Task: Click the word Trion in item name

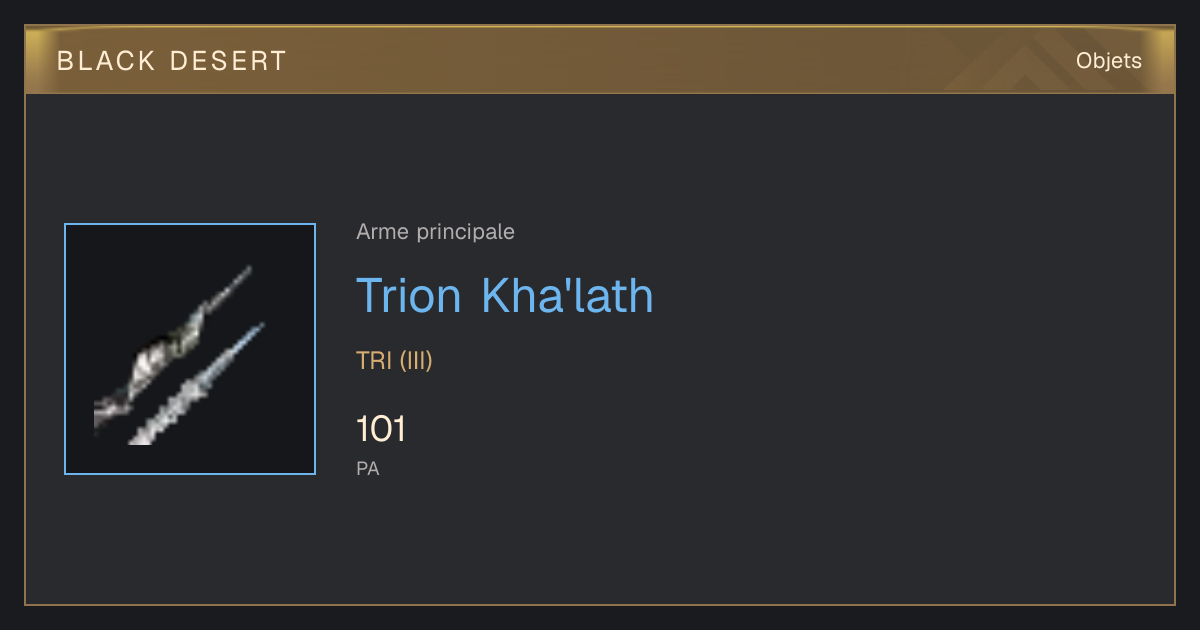Action: (x=409, y=295)
